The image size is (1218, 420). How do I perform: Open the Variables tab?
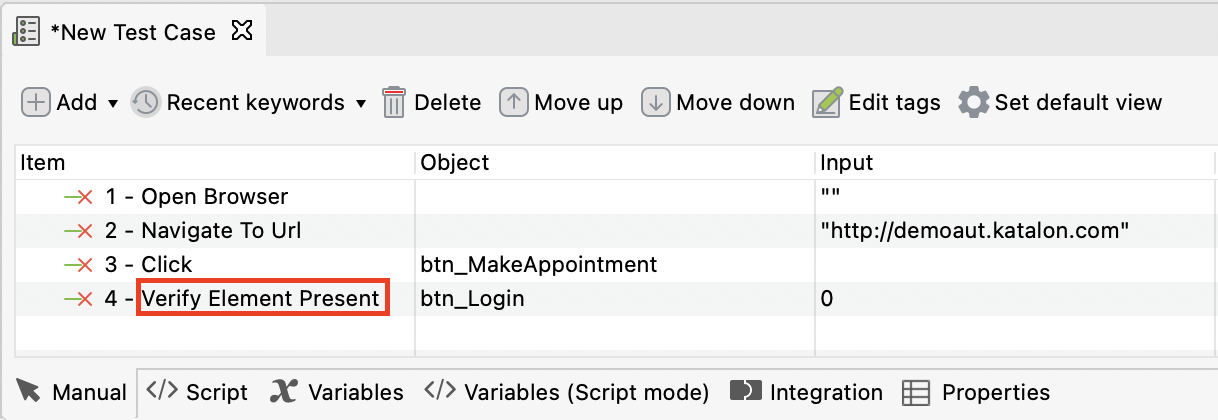(337, 392)
